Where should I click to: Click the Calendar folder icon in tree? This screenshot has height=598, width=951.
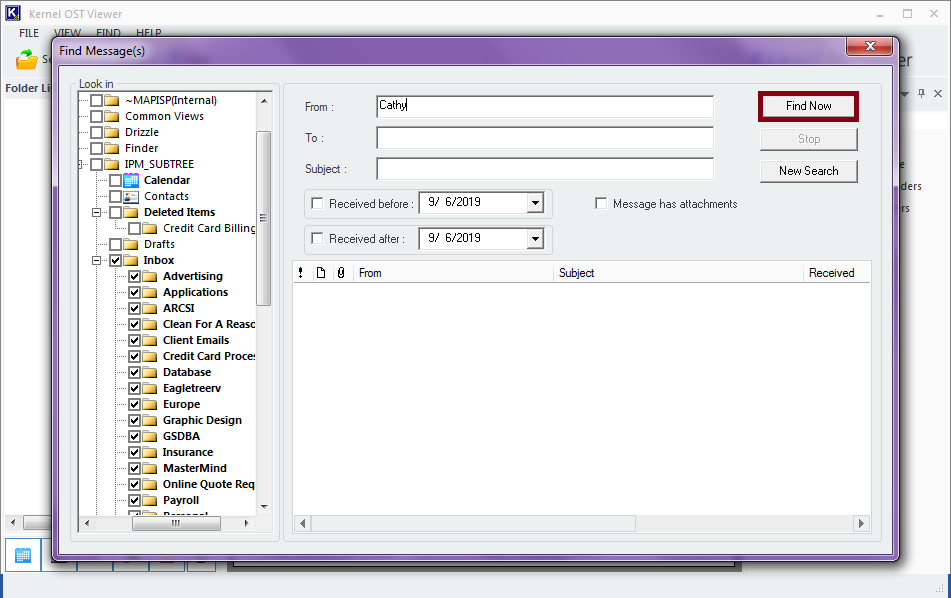click(131, 180)
